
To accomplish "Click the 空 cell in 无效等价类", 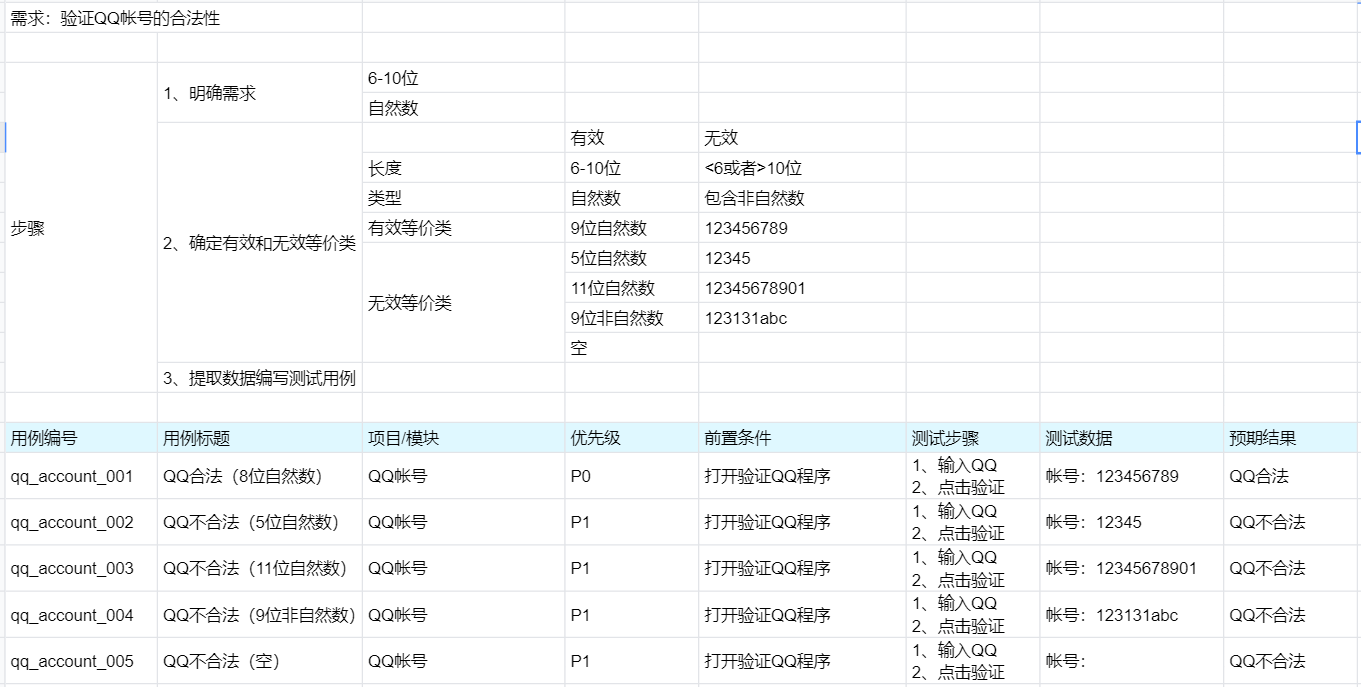I will click(x=578, y=348).
